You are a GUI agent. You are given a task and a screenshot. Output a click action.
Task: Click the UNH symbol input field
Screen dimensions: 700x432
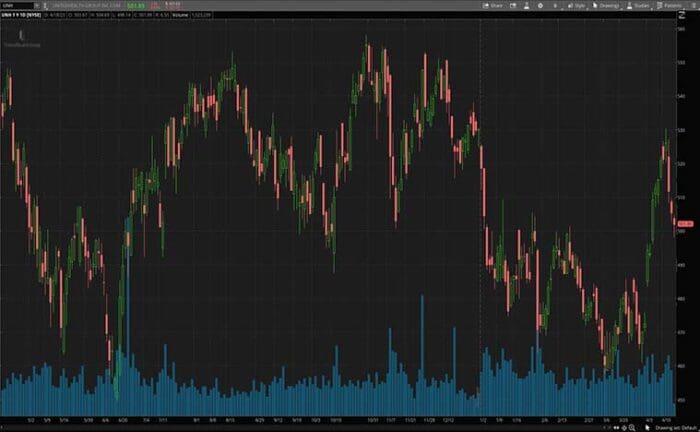(x=17, y=5)
